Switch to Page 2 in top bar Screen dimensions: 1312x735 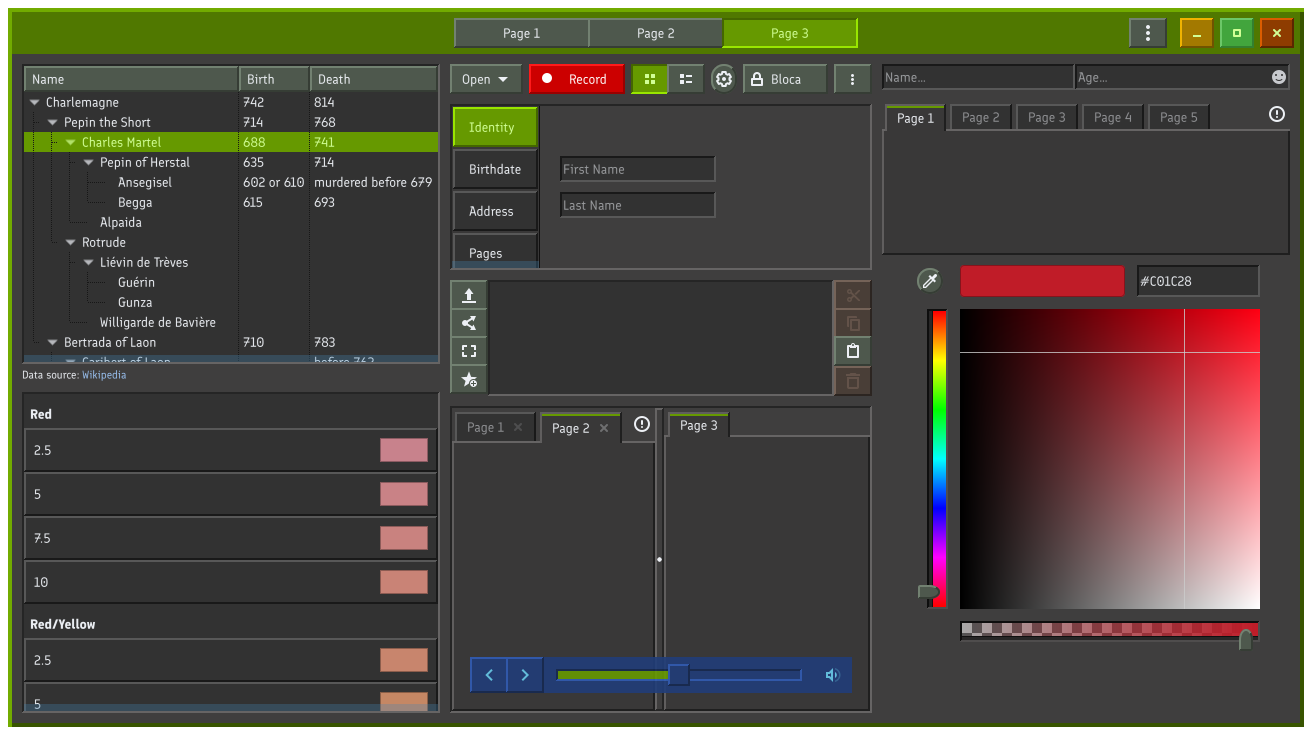(x=655, y=33)
